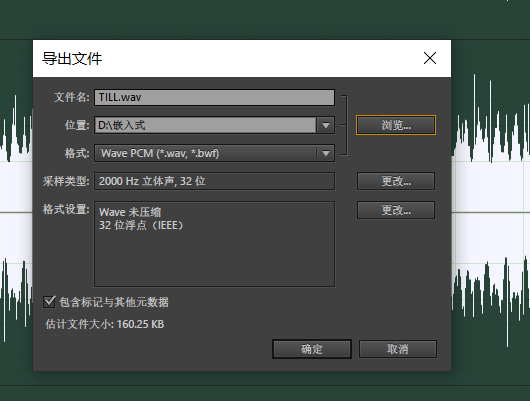Click the 文件名 label

click(x=72, y=97)
